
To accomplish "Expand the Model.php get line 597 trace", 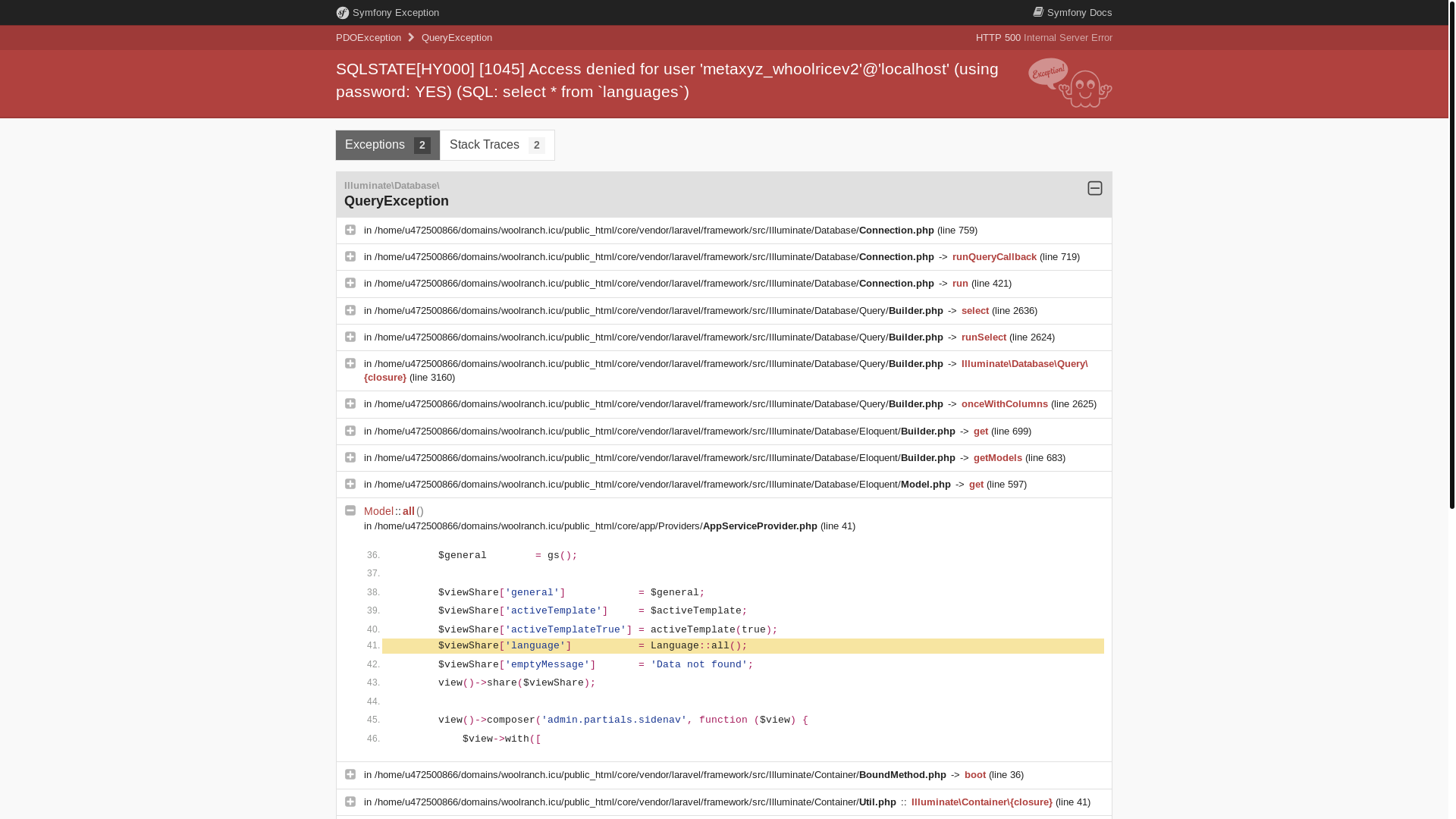I will [x=350, y=484].
